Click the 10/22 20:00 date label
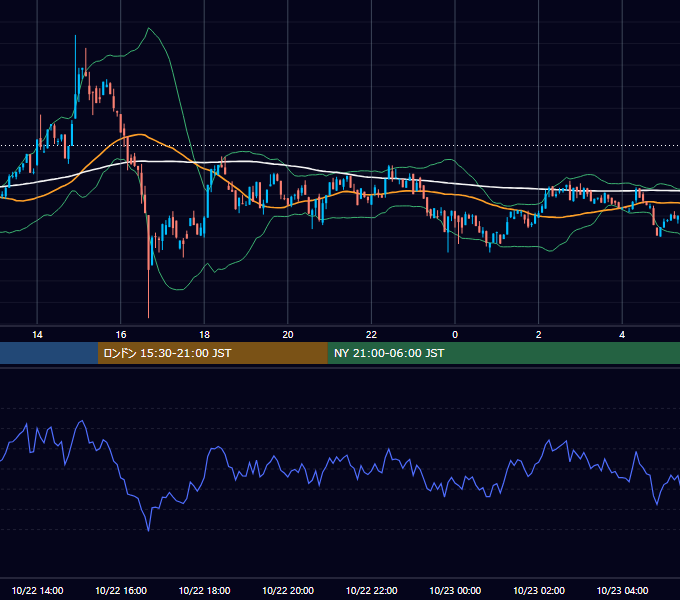Image resolution: width=680 pixels, height=600 pixels. point(288,590)
